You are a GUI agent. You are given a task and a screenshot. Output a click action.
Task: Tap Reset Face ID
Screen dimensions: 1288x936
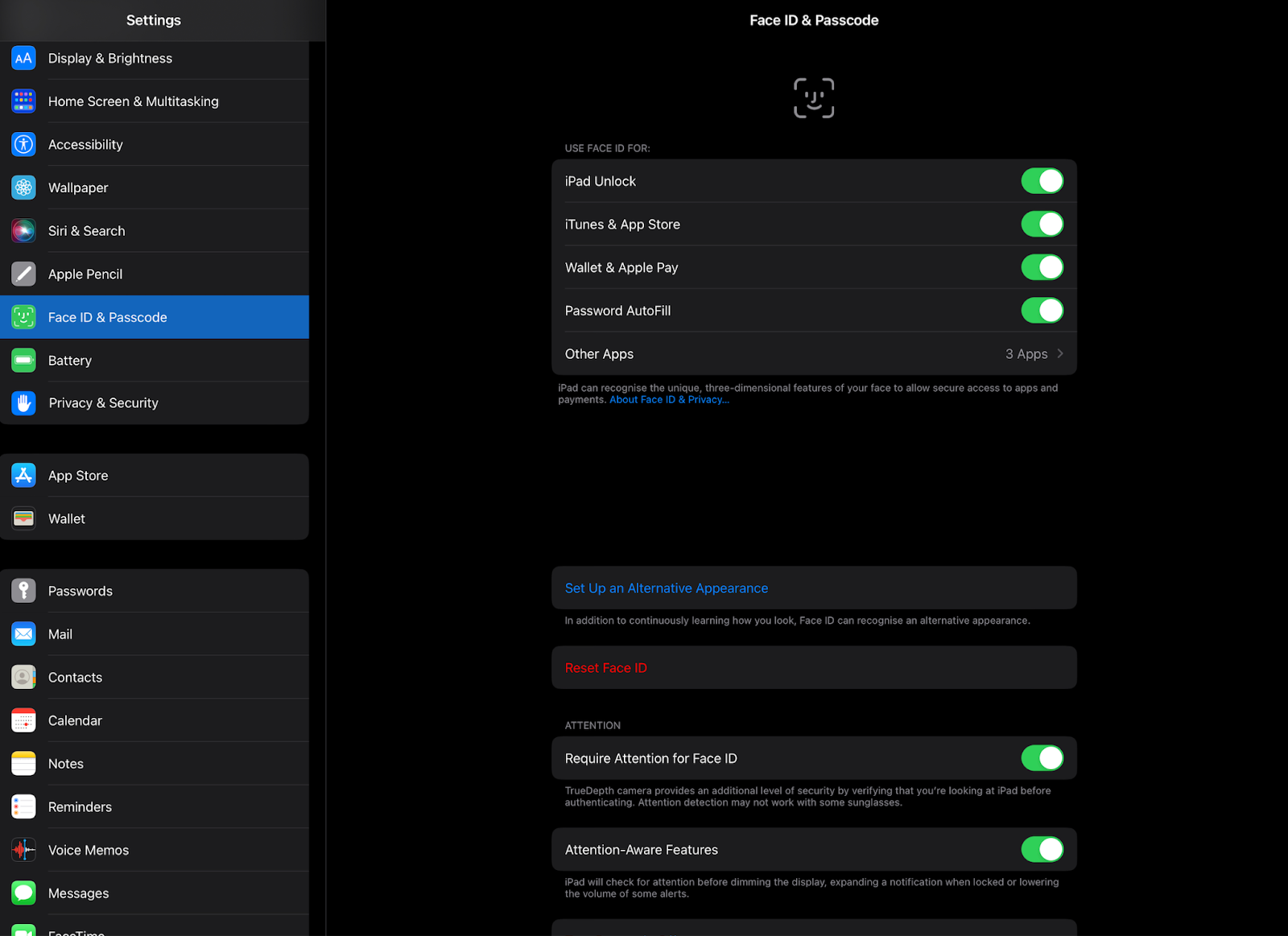[814, 668]
